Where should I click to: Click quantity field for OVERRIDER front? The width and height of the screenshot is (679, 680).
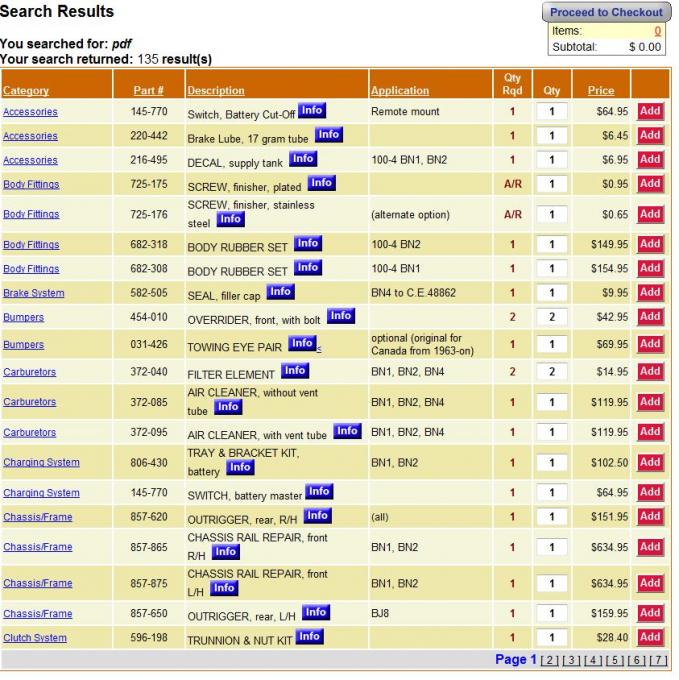pyautogui.click(x=552, y=317)
